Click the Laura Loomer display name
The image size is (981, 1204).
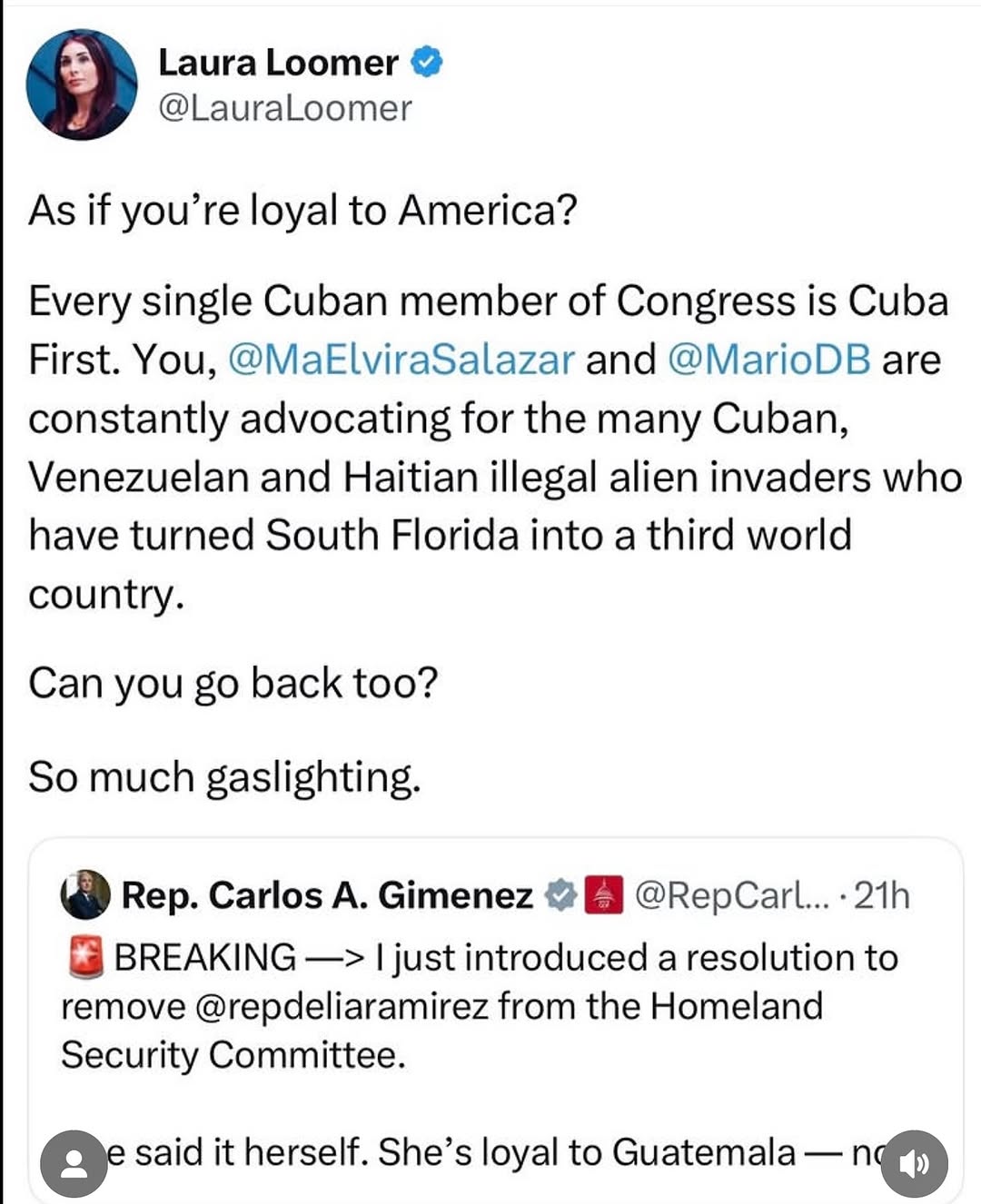(x=278, y=63)
